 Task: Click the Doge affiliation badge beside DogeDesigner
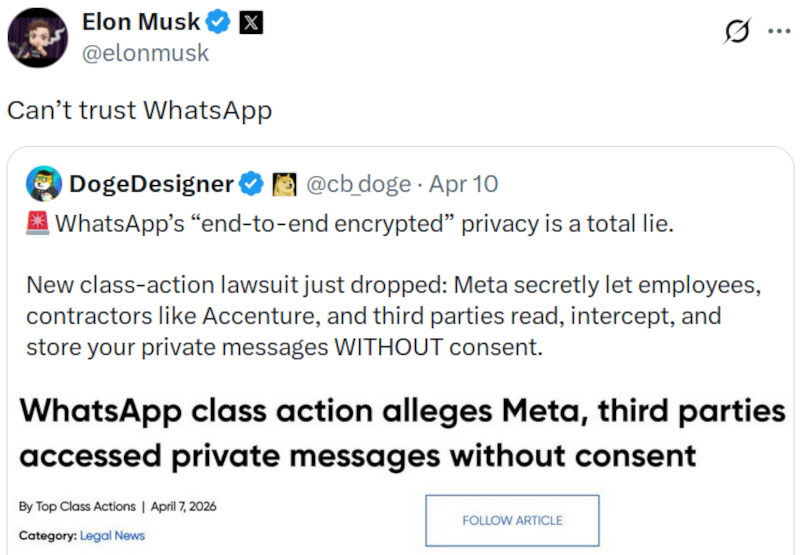coord(283,184)
